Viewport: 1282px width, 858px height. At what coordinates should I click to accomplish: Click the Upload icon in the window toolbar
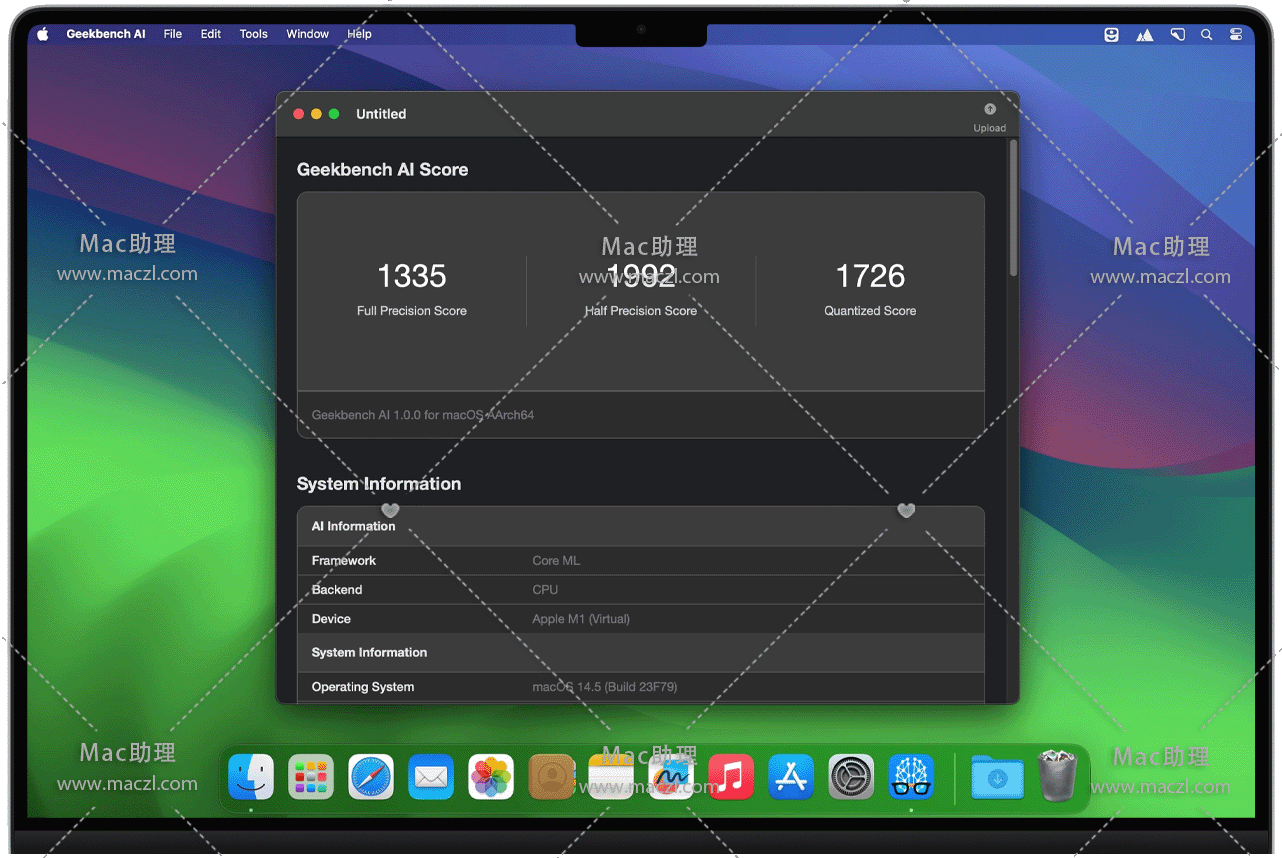tap(989, 110)
